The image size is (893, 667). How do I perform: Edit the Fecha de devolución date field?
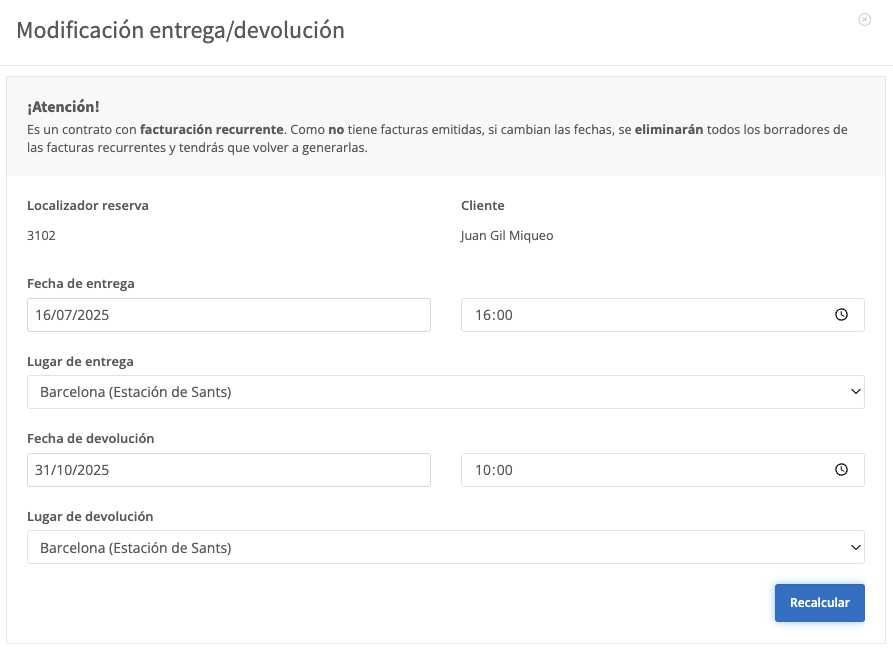229,470
